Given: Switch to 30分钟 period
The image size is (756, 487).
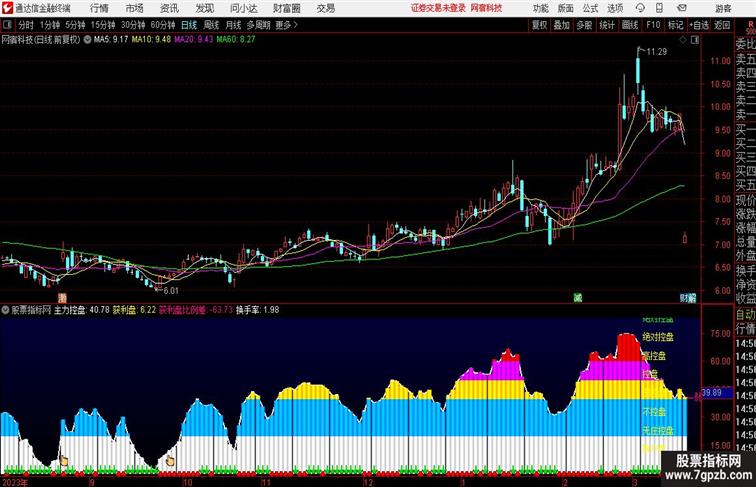Looking at the screenshot, I should pos(133,25).
